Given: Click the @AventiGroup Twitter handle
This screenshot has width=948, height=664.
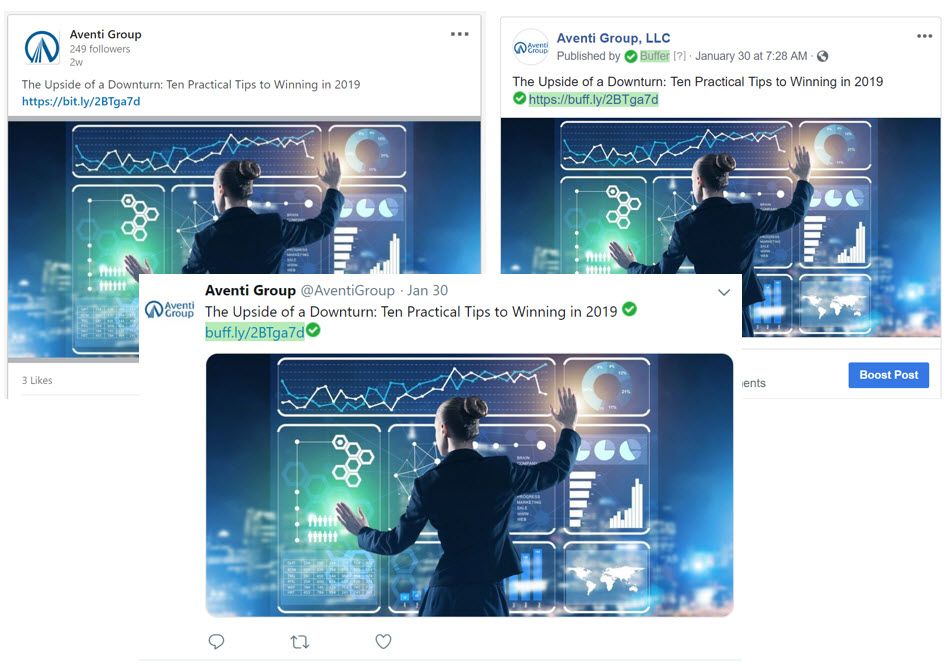Looking at the screenshot, I should (348, 290).
